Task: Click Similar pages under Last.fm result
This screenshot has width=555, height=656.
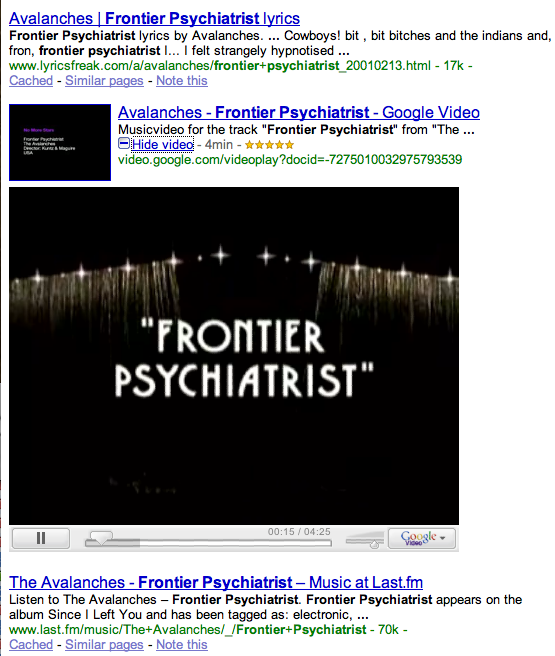Action: 104,644
